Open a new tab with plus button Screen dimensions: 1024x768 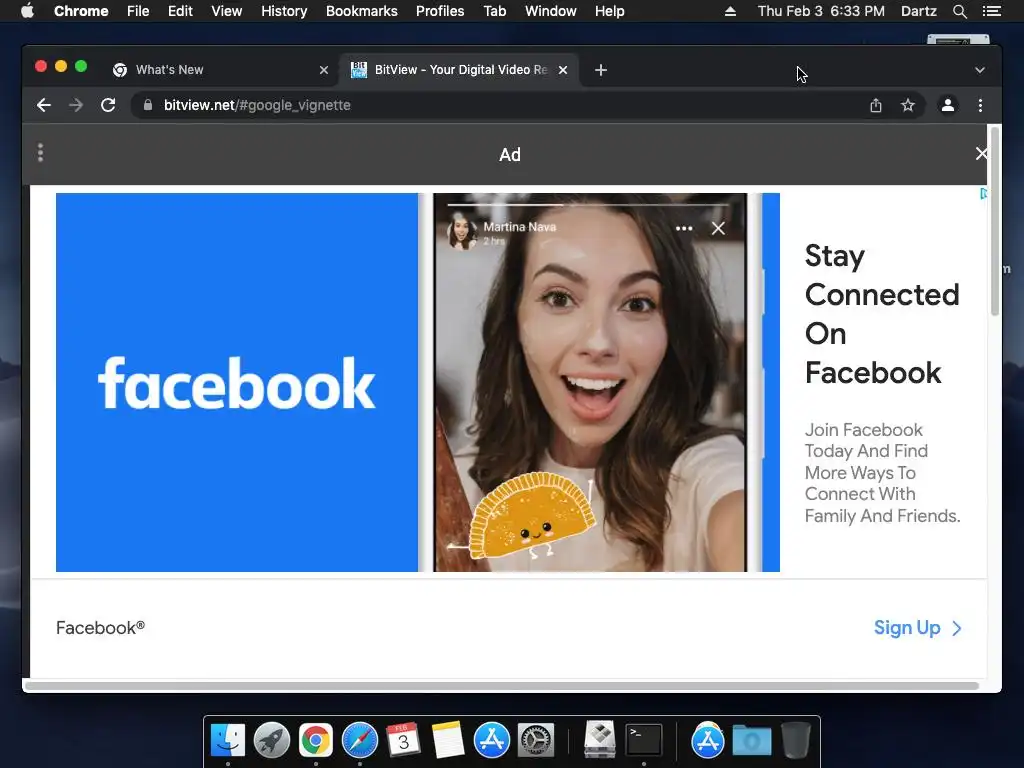(x=601, y=70)
